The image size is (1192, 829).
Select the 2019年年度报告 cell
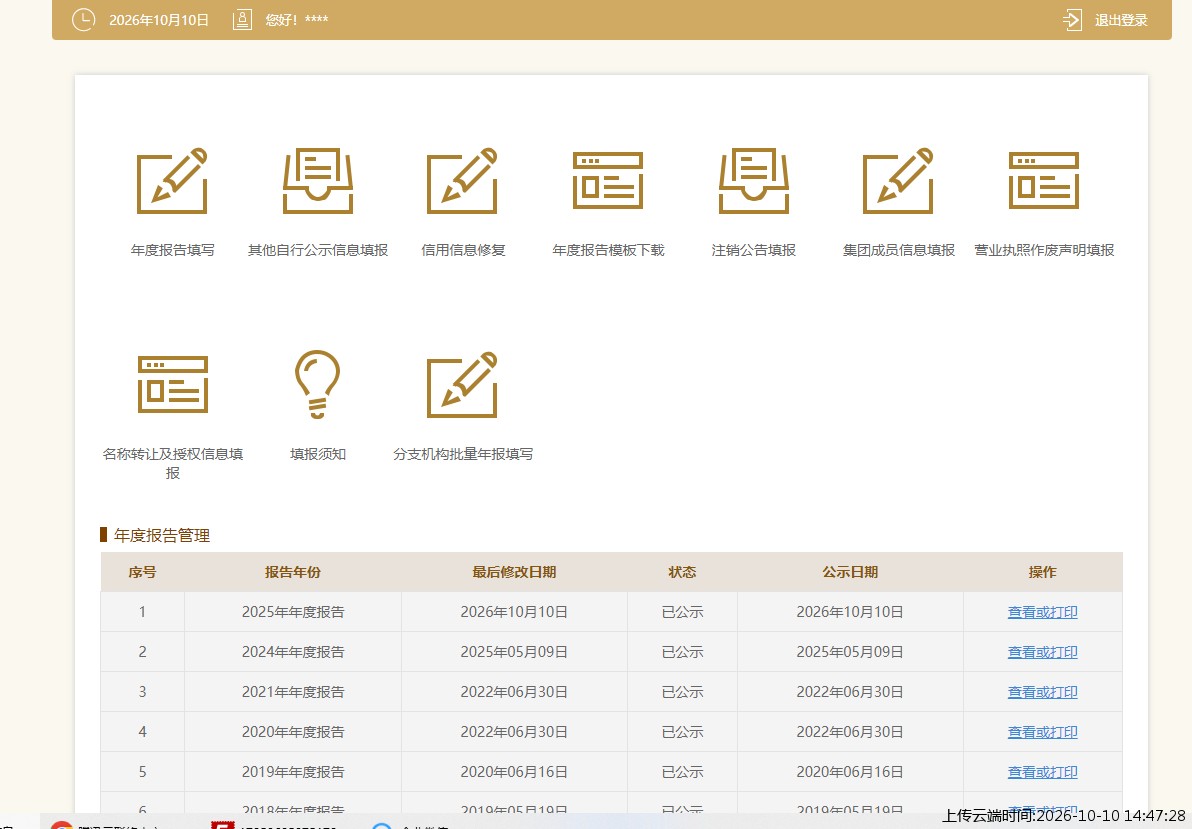293,772
